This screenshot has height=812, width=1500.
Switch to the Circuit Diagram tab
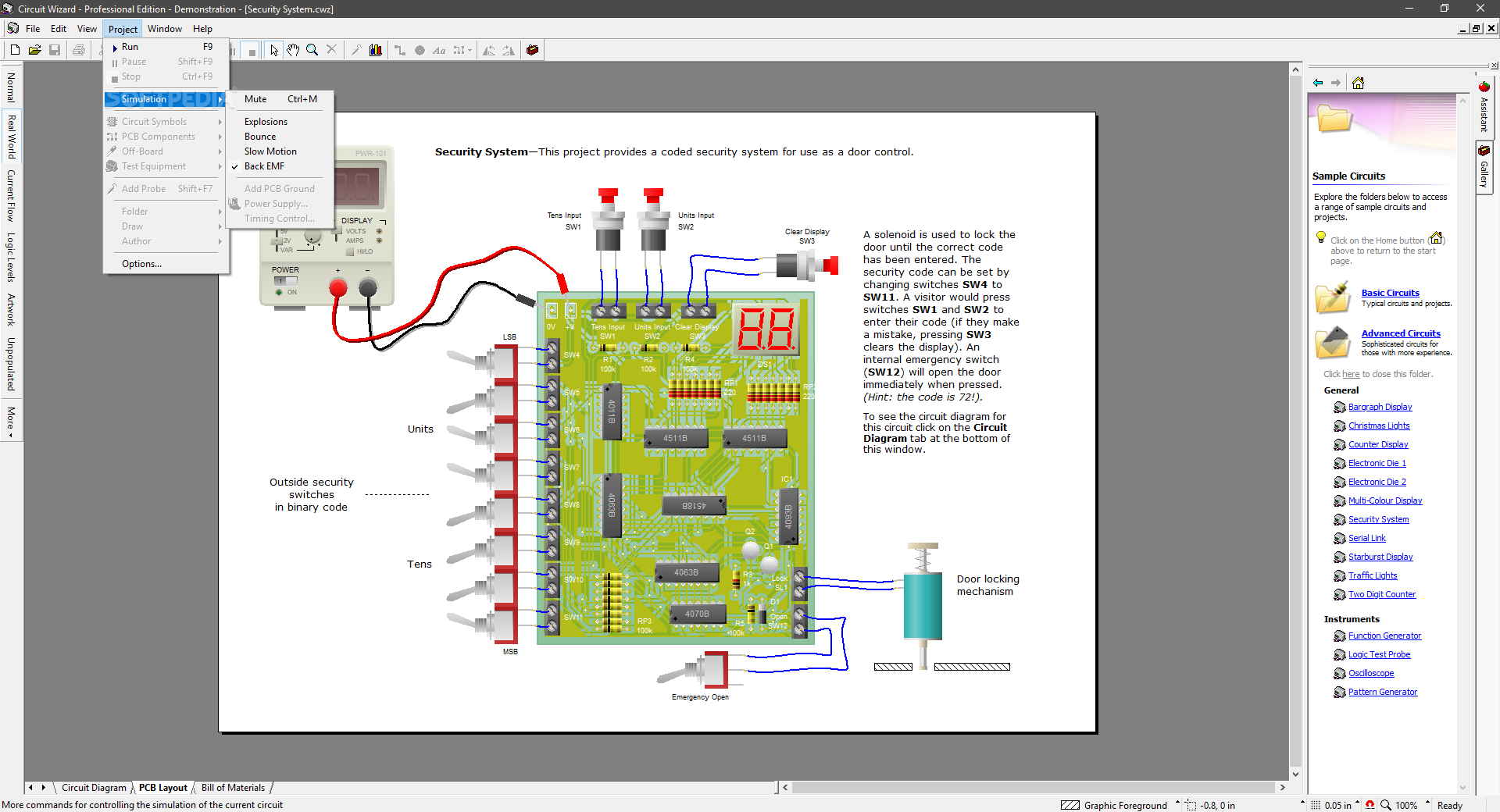tap(94, 788)
